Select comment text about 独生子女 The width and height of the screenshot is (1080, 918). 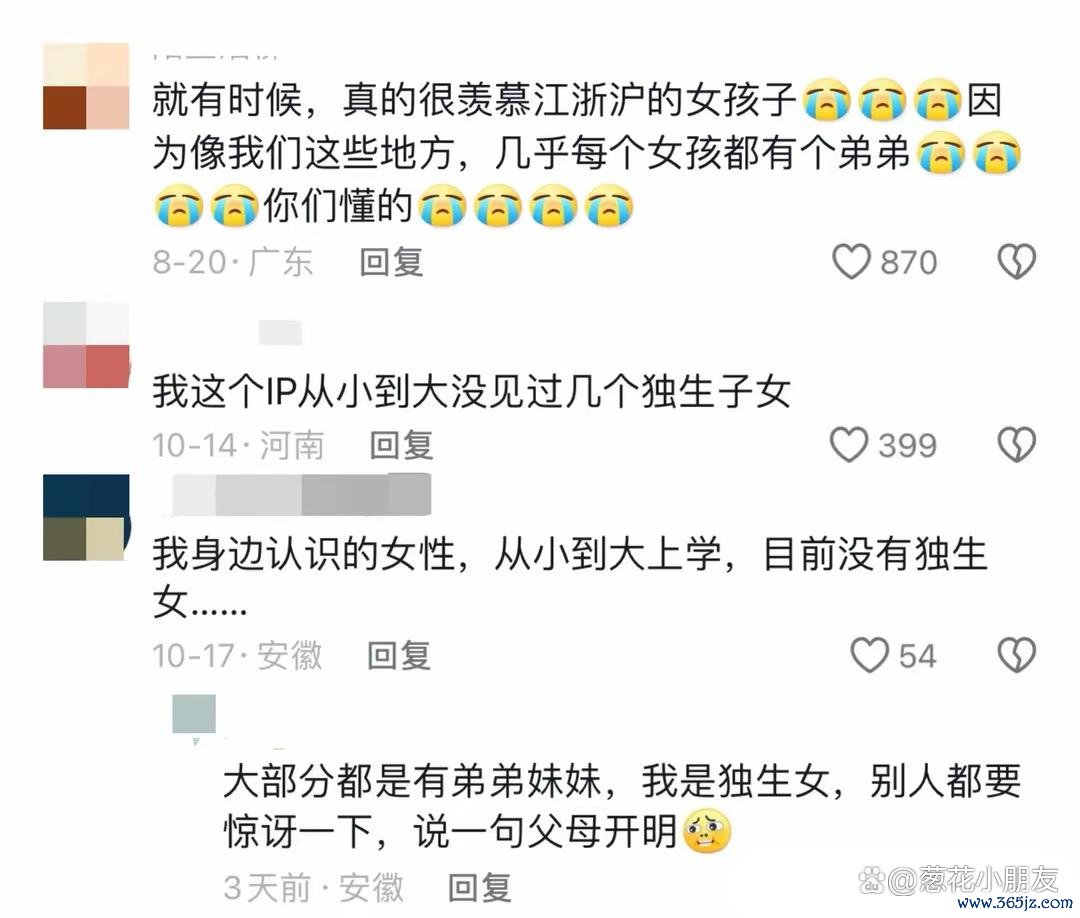(x=471, y=392)
